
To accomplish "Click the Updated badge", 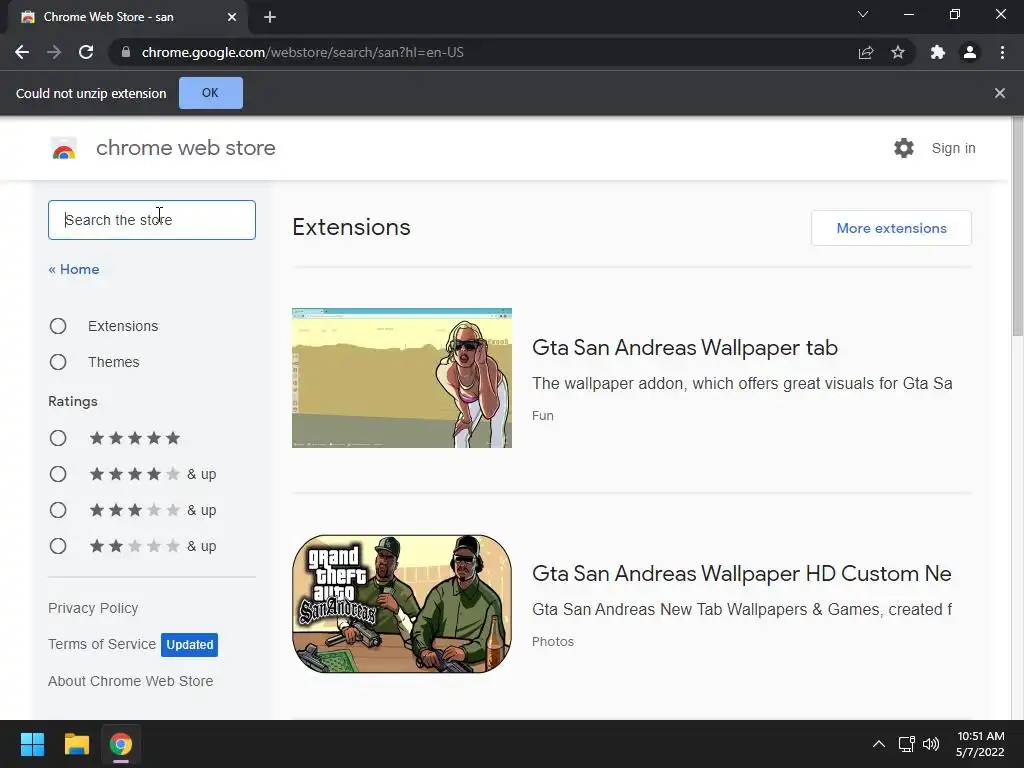I will point(189,645).
